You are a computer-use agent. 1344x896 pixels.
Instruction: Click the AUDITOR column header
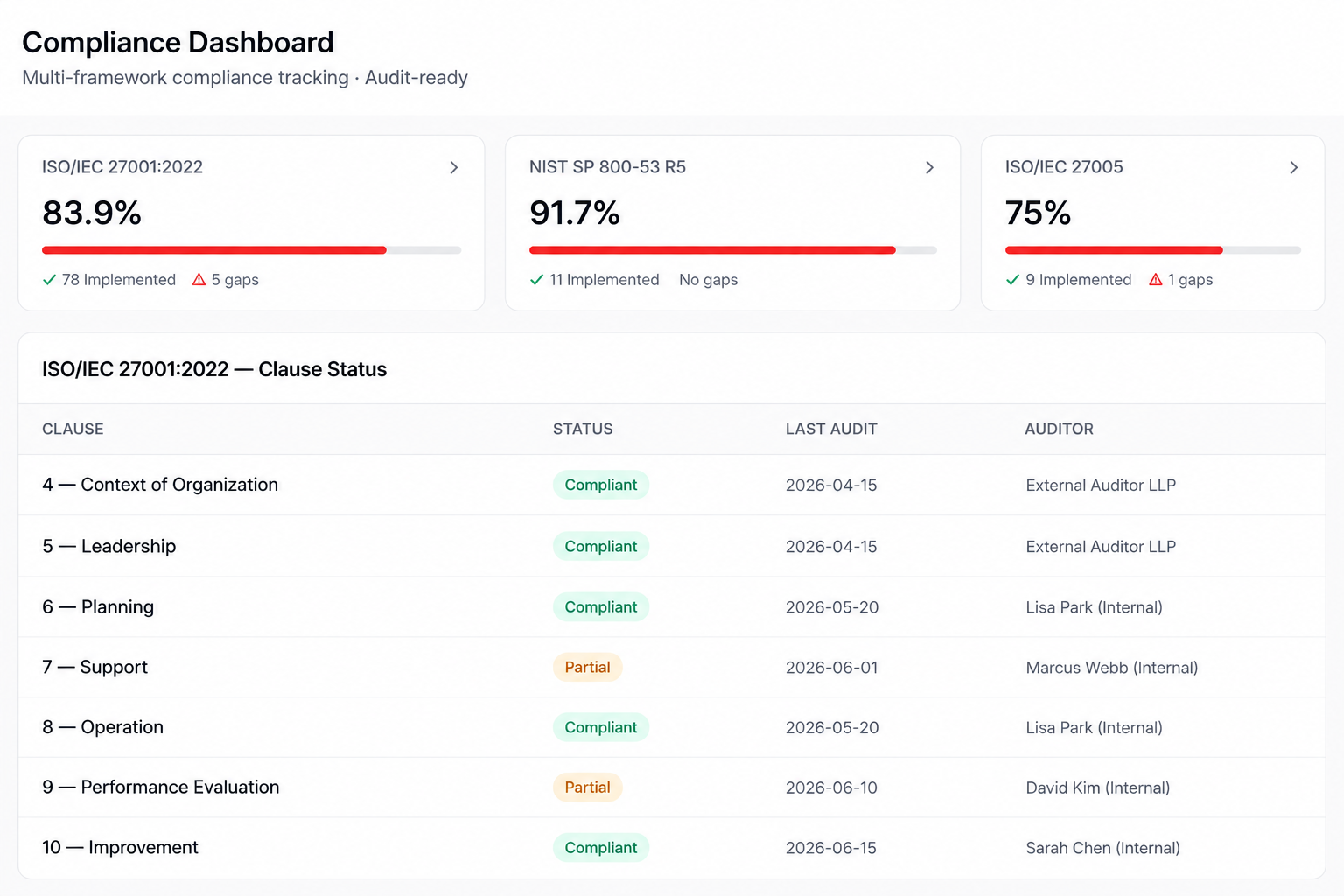pos(1059,429)
